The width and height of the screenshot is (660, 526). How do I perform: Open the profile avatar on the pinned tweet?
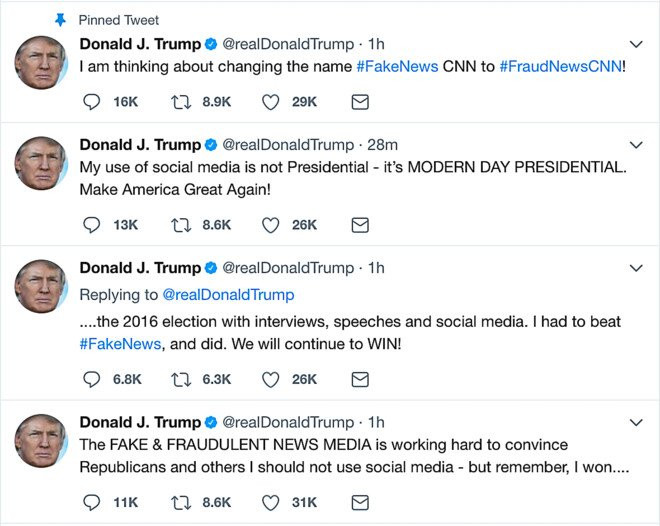42,63
